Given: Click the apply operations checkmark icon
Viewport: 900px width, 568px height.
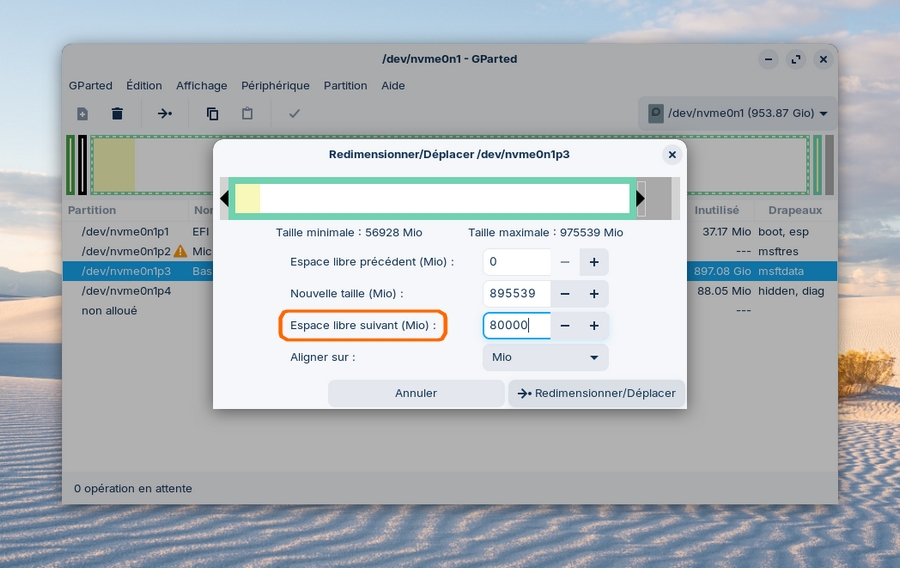Looking at the screenshot, I should (294, 114).
